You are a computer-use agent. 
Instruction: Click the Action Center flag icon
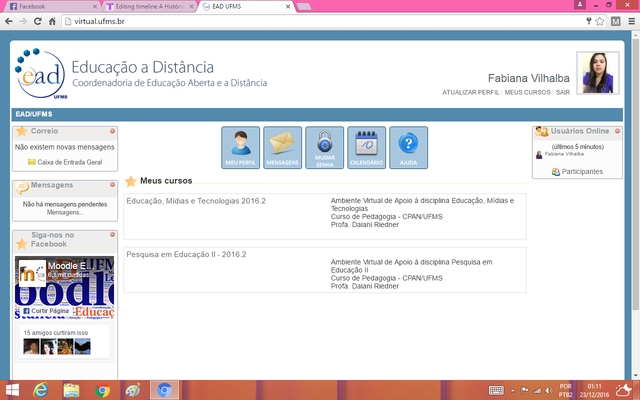tap(525, 391)
